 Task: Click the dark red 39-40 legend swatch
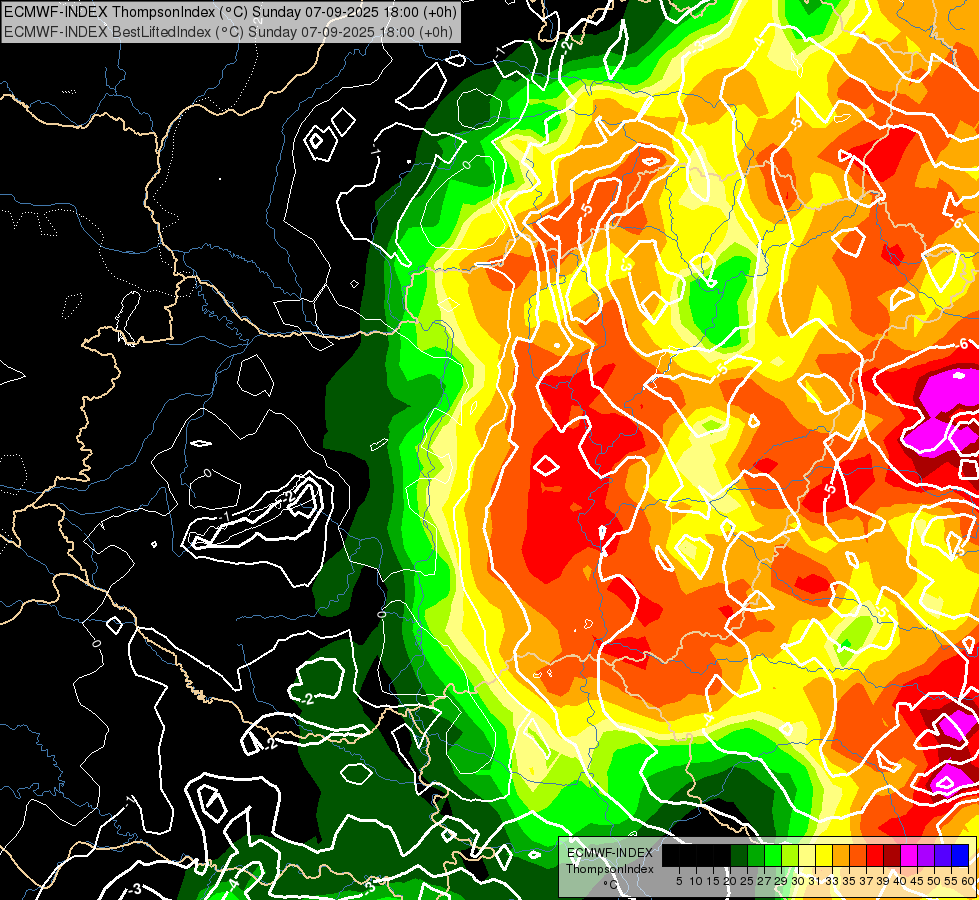point(892,855)
